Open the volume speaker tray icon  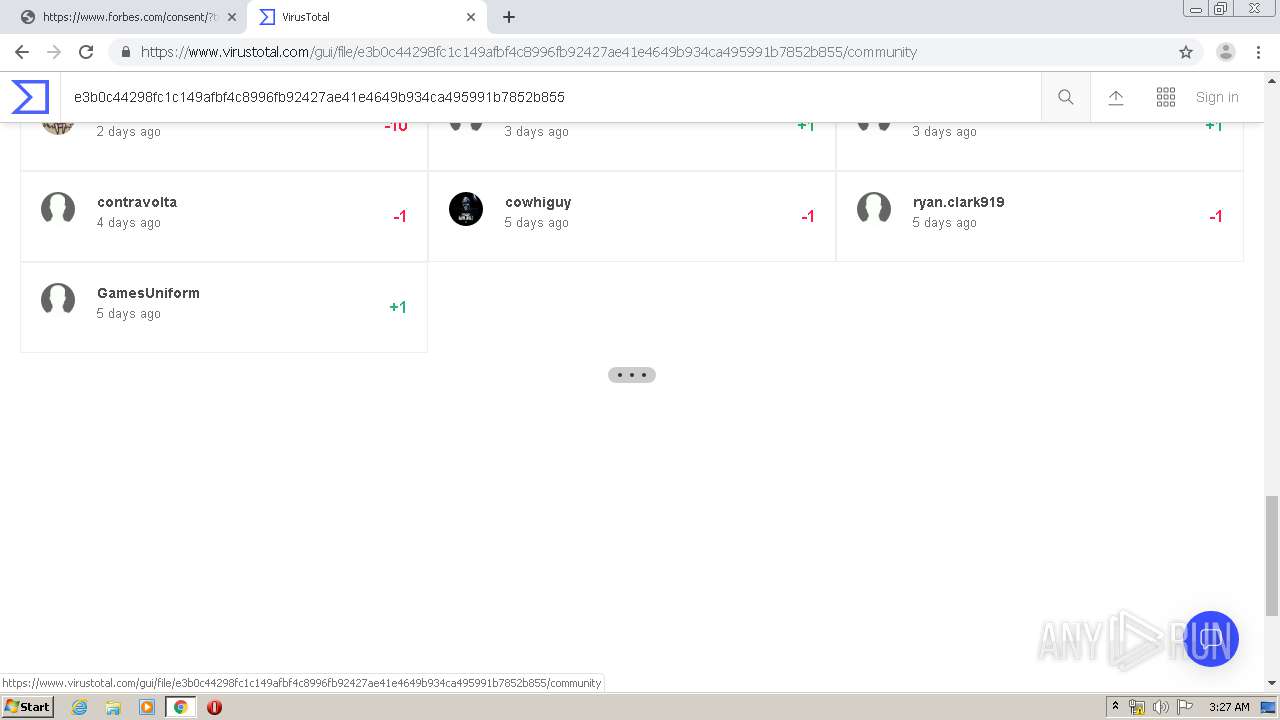coord(1161,707)
